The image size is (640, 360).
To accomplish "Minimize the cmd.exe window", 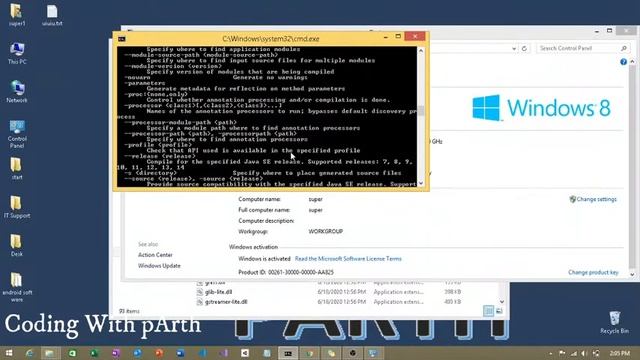I will tap(386, 37).
